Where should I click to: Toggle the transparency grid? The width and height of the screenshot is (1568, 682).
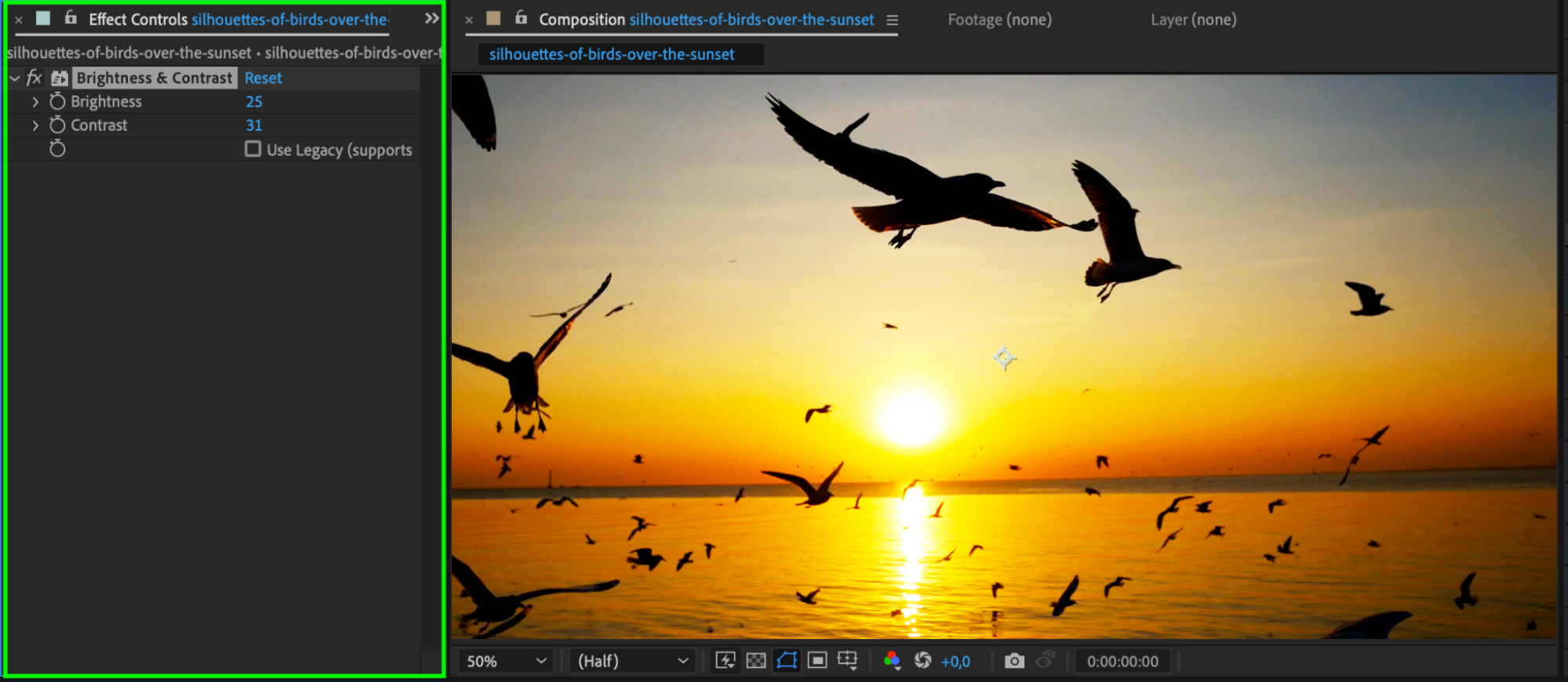point(756,661)
